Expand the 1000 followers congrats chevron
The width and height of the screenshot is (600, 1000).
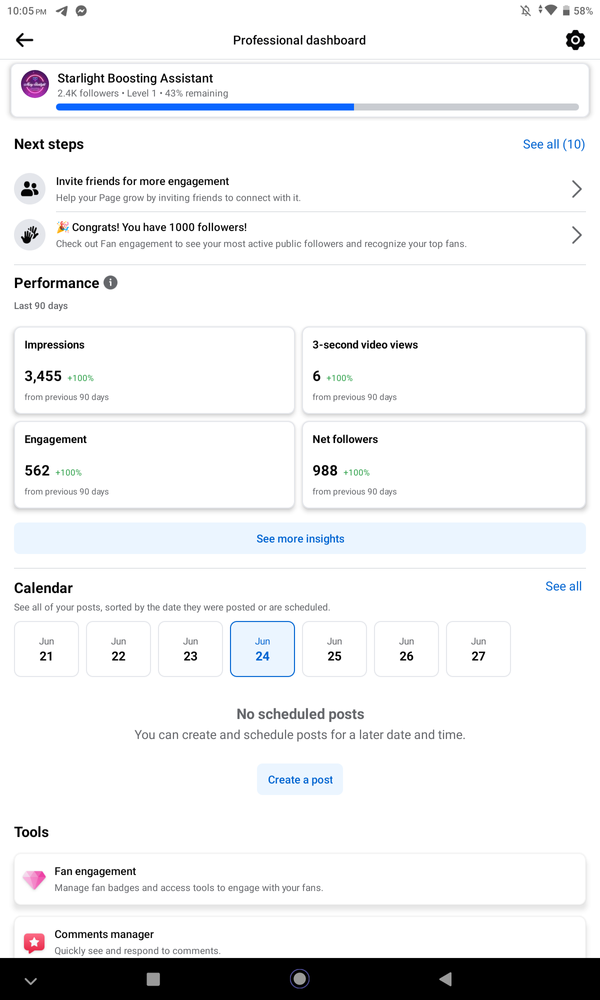click(x=576, y=235)
